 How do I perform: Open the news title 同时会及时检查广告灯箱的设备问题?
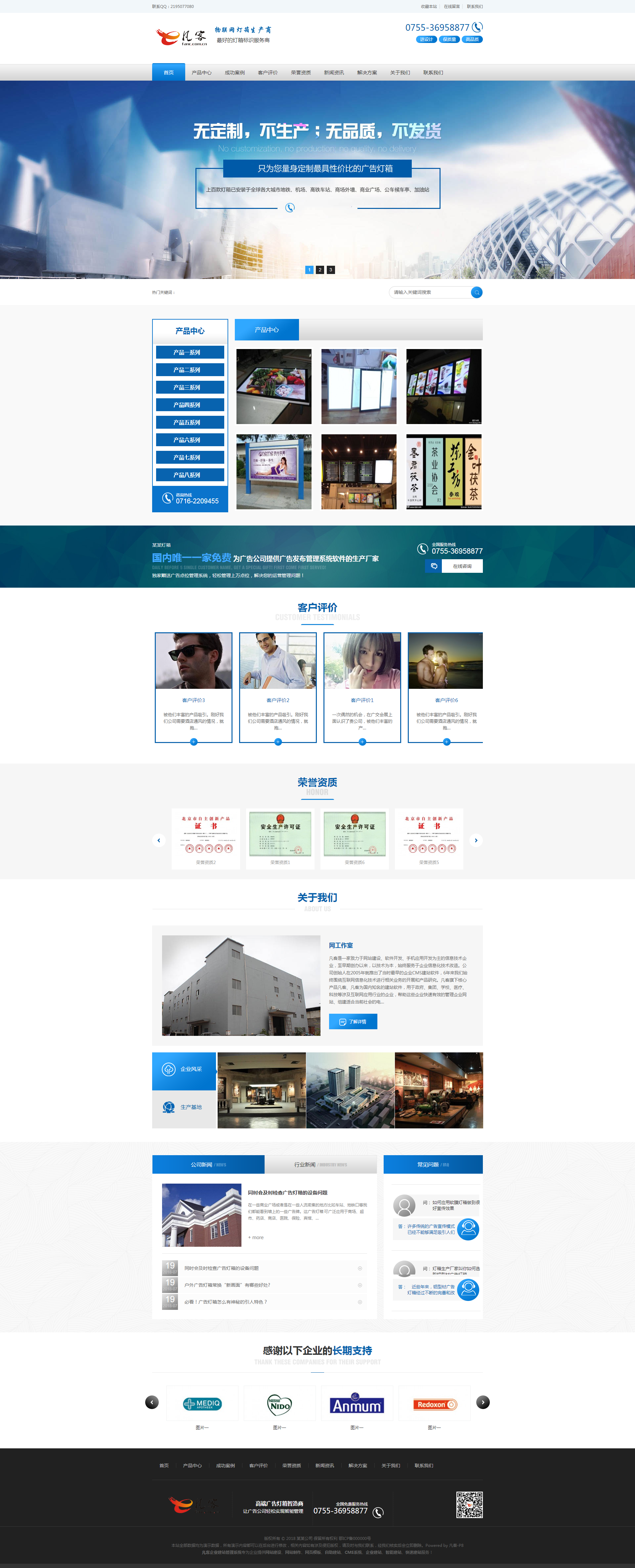click(x=287, y=1193)
